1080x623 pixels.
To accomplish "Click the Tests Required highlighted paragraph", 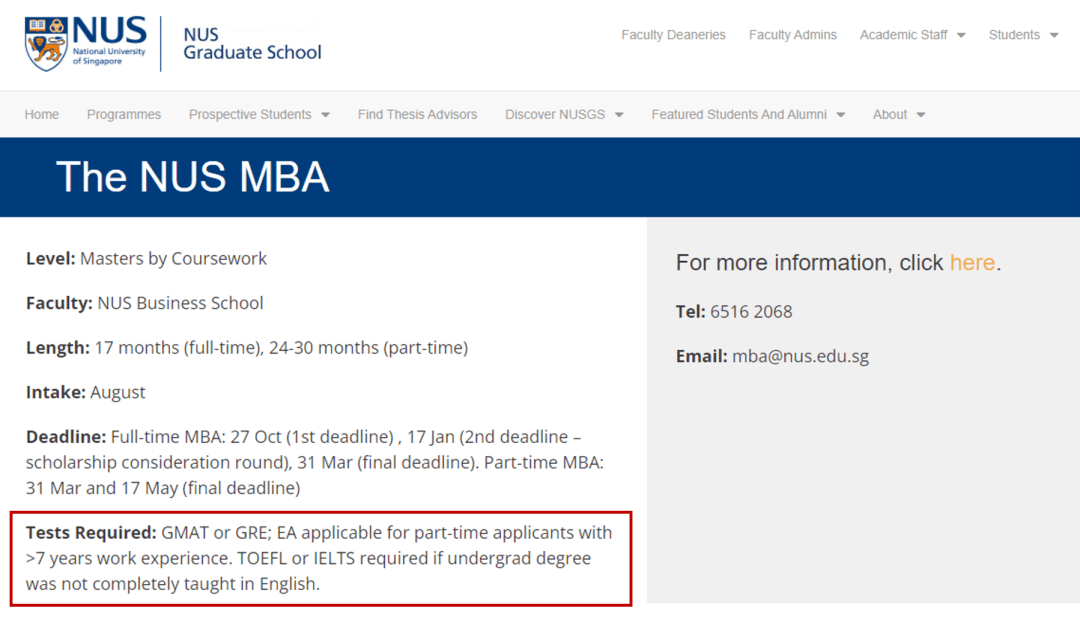I will pos(321,558).
